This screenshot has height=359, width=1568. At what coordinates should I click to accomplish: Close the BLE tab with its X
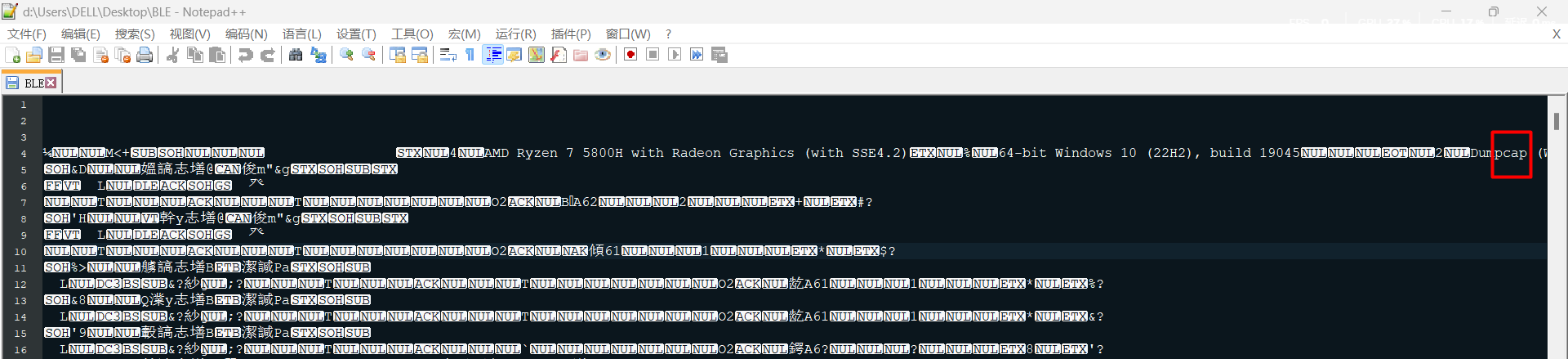click(x=51, y=83)
